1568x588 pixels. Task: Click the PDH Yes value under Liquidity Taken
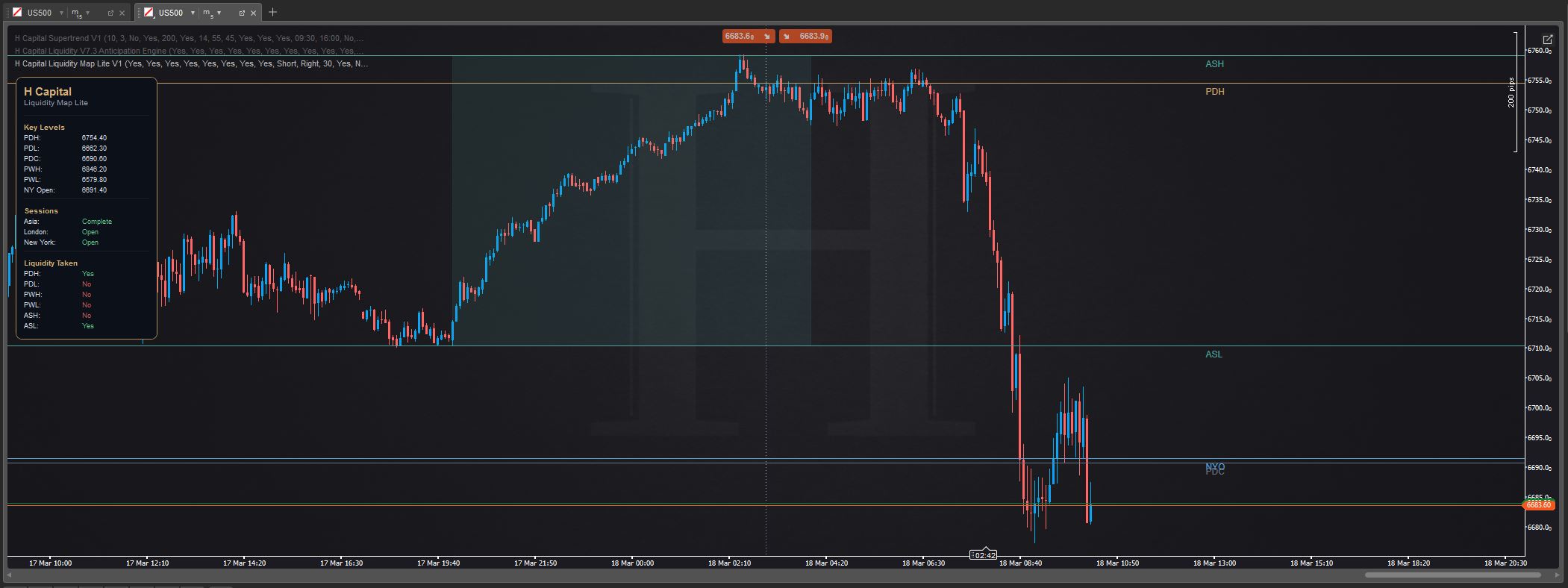[88, 274]
